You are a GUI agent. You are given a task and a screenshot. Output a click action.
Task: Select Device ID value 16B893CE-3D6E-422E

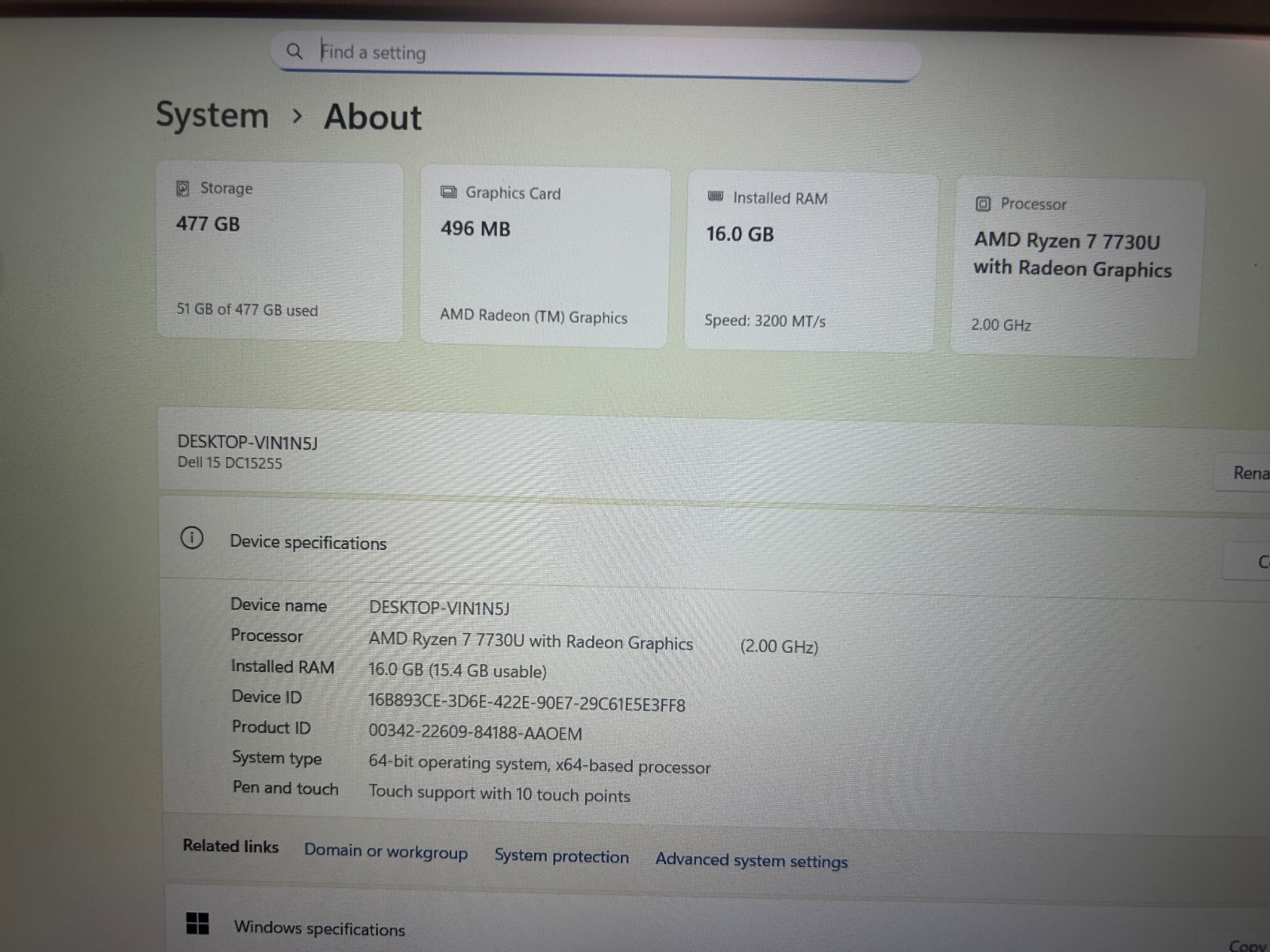[x=526, y=703]
